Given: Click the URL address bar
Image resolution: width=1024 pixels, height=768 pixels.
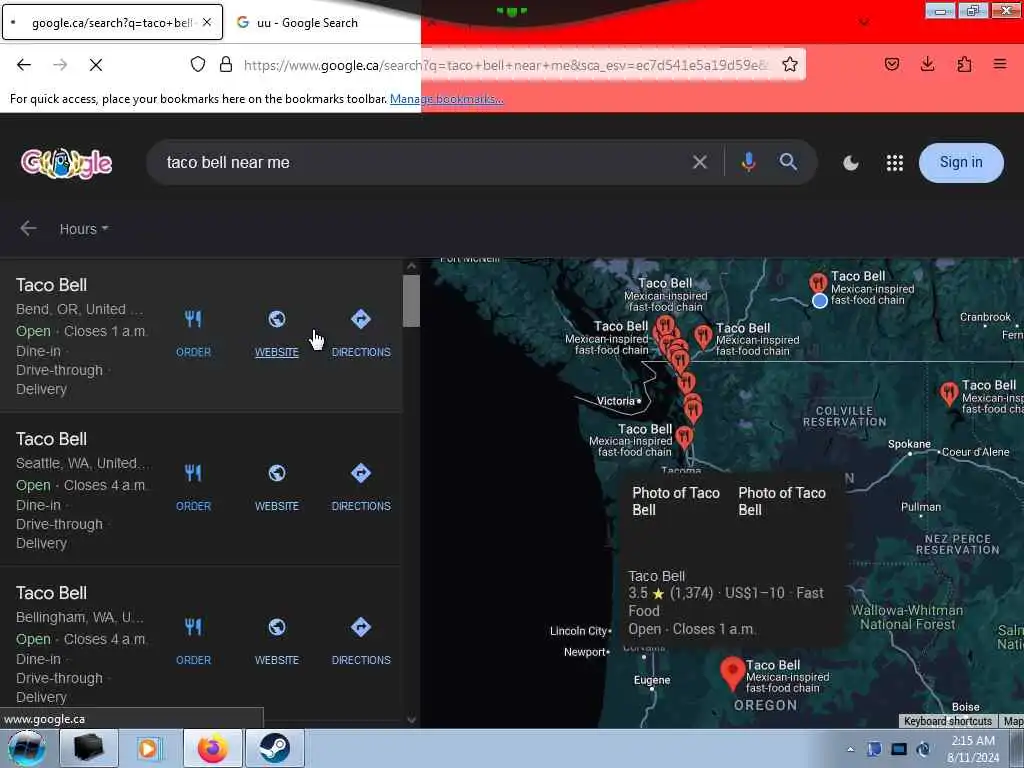Looking at the screenshot, I should pyautogui.click(x=507, y=65).
